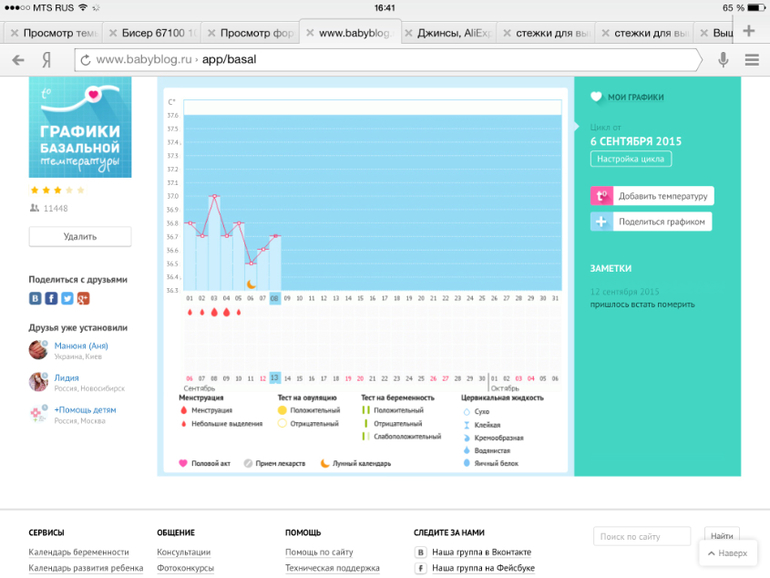Tap the microphone voice search icon
770x578 pixels.
pyautogui.click(x=723, y=60)
